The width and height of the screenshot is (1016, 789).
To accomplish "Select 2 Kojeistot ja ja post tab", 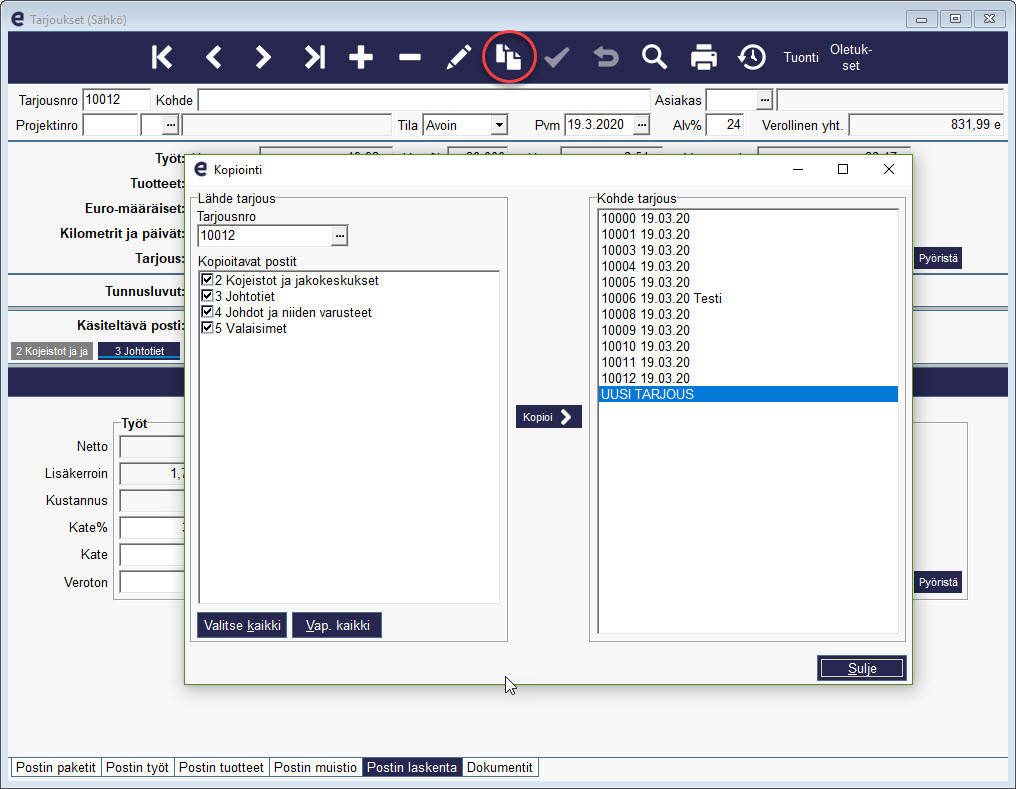I will pos(52,351).
